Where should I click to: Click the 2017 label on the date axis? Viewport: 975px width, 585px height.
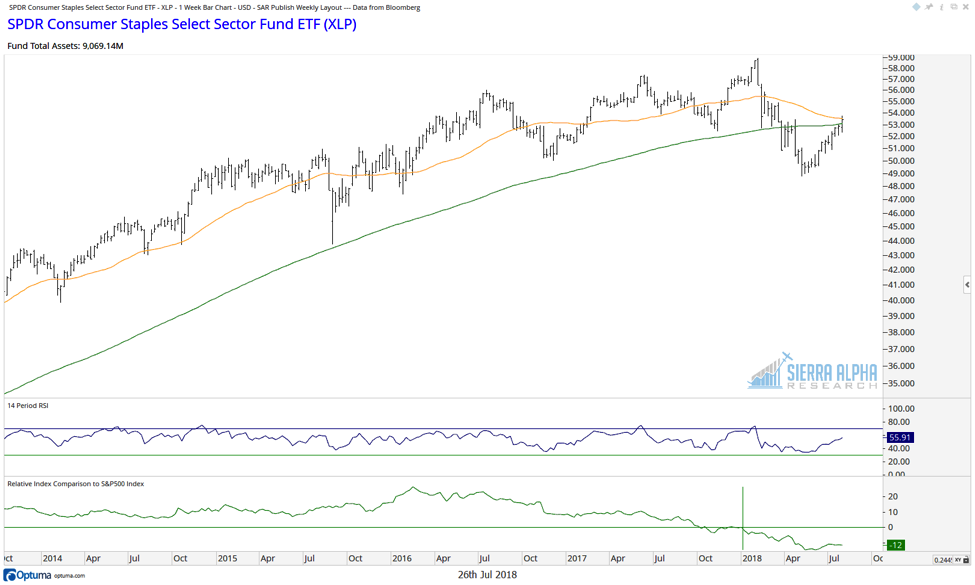tap(576, 558)
